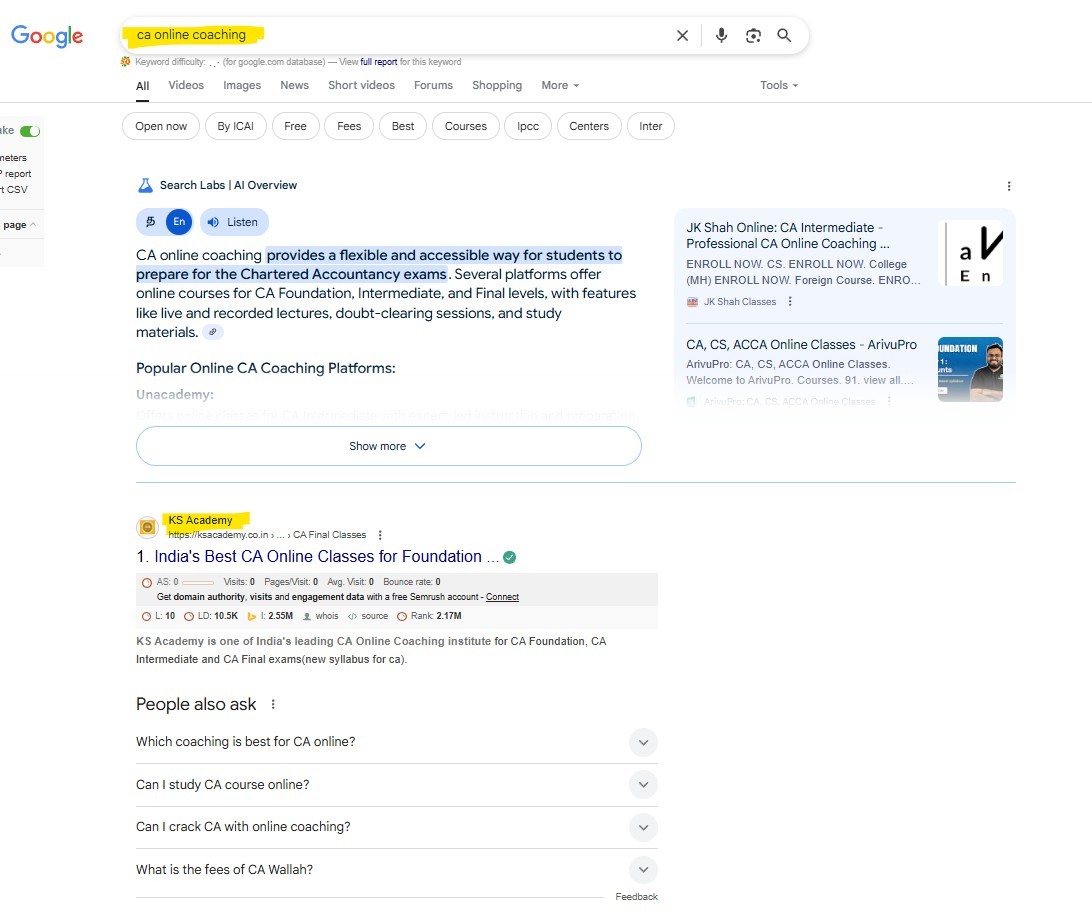Expand AI Overview with Show more
Image resolution: width=1092 pixels, height=912 pixels.
click(x=388, y=446)
